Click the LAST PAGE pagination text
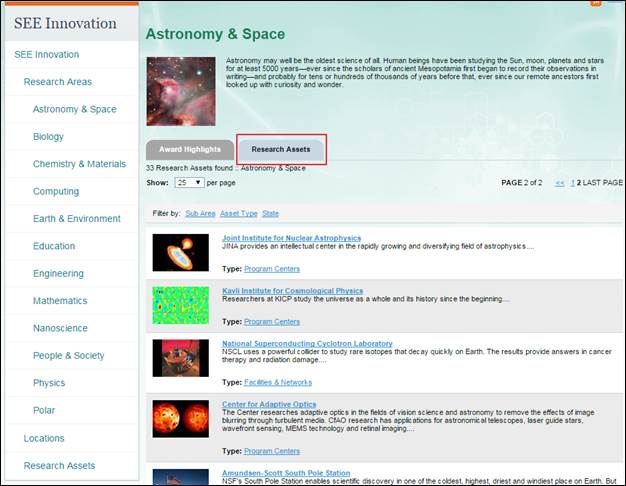The image size is (626, 486). pos(602,183)
